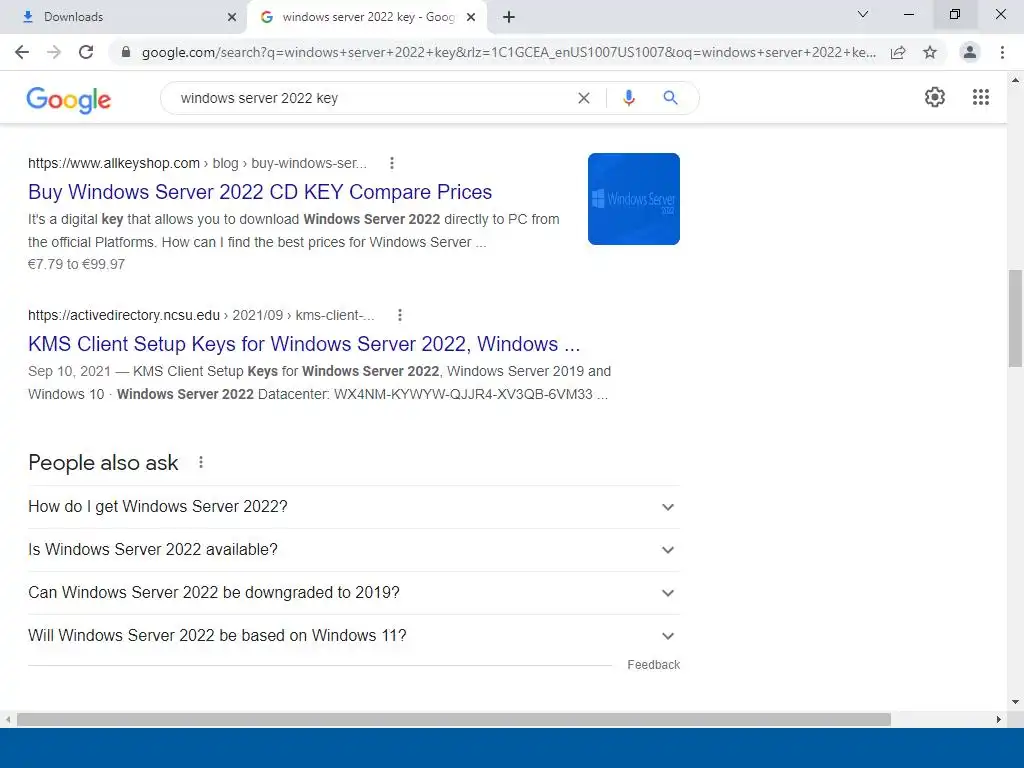The width and height of the screenshot is (1024, 768).
Task: Open the tab search dropdown arrow
Action: pos(863,14)
